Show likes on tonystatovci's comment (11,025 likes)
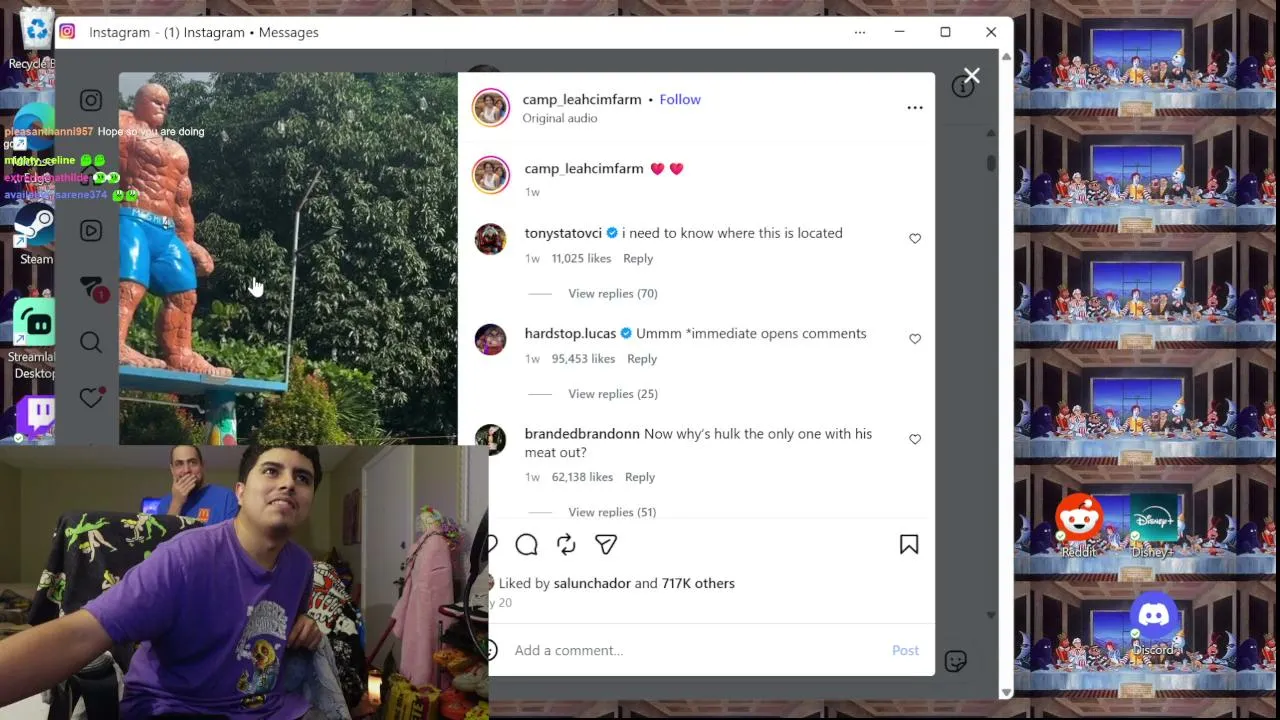 click(581, 258)
